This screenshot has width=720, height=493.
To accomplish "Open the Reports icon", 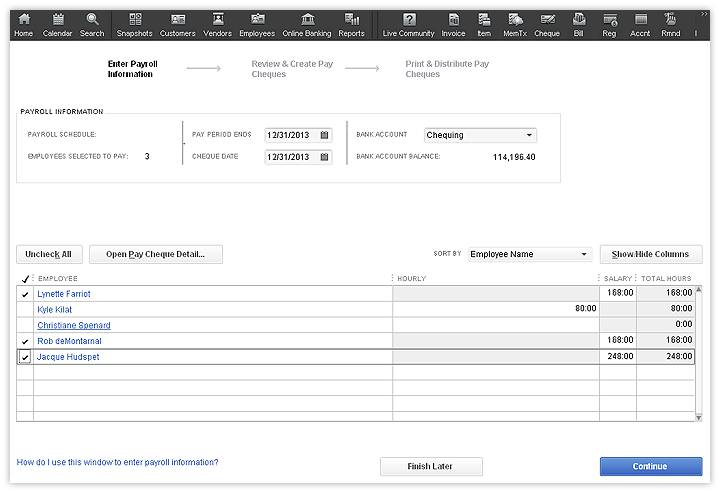I will (x=351, y=25).
